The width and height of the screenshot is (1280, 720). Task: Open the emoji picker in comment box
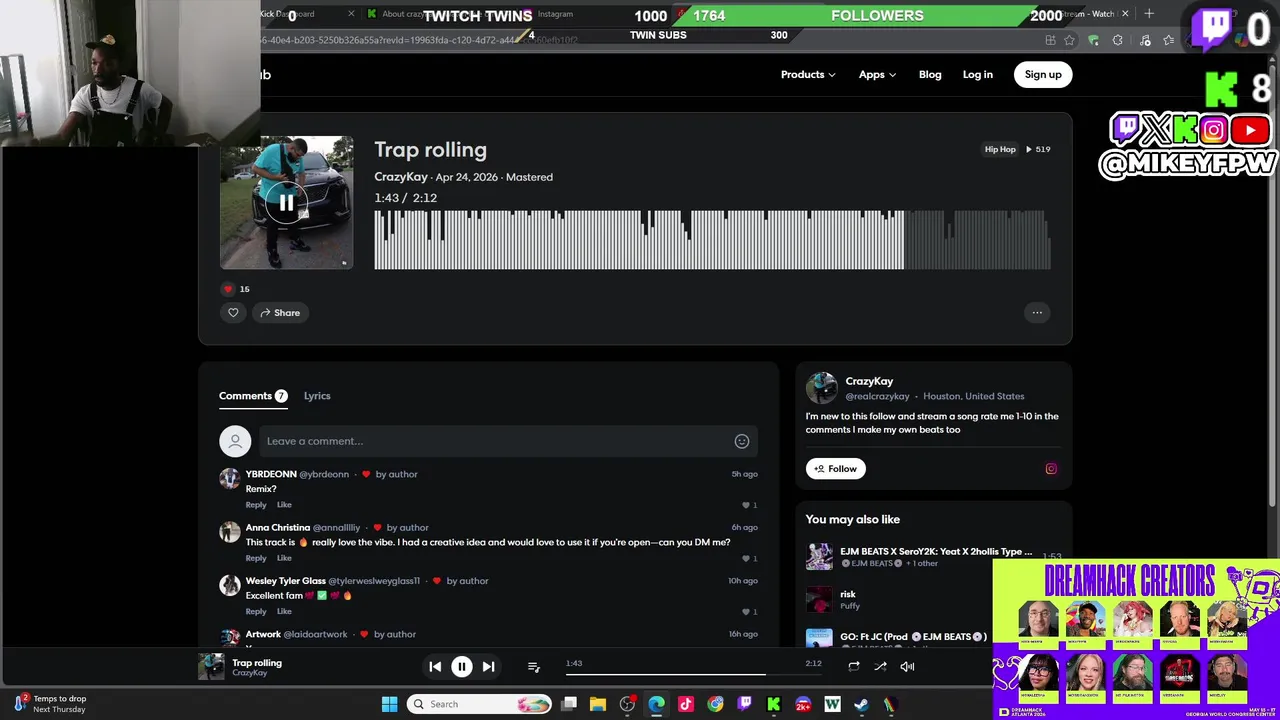pos(742,441)
